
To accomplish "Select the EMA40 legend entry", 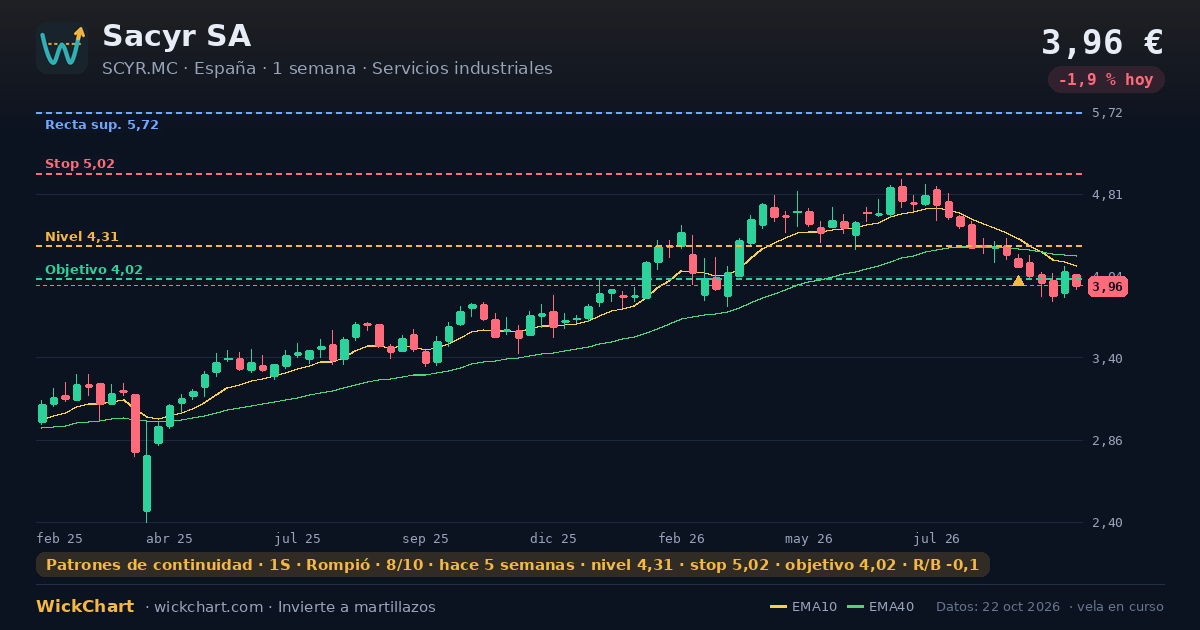I will (880, 607).
